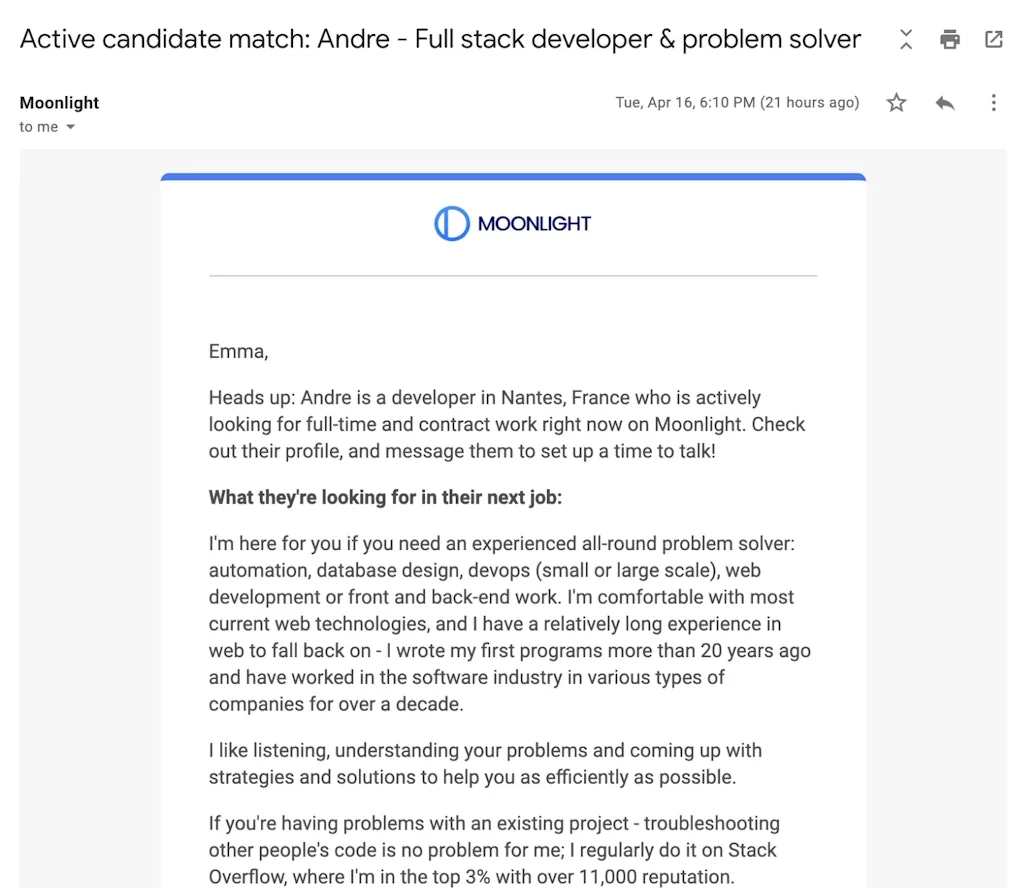Open the email in a new window
The width and height of the screenshot is (1024, 888).
tap(994, 40)
